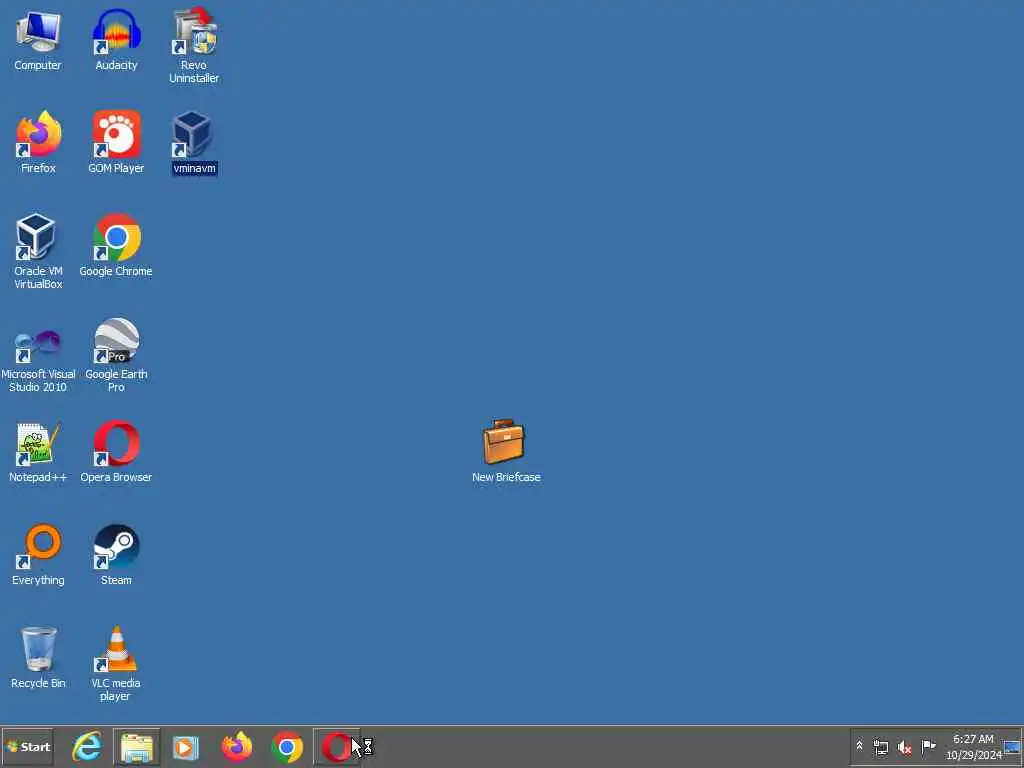Viewport: 1024px width, 768px height.
Task: Show hidden system tray icons
Action: click(x=859, y=746)
